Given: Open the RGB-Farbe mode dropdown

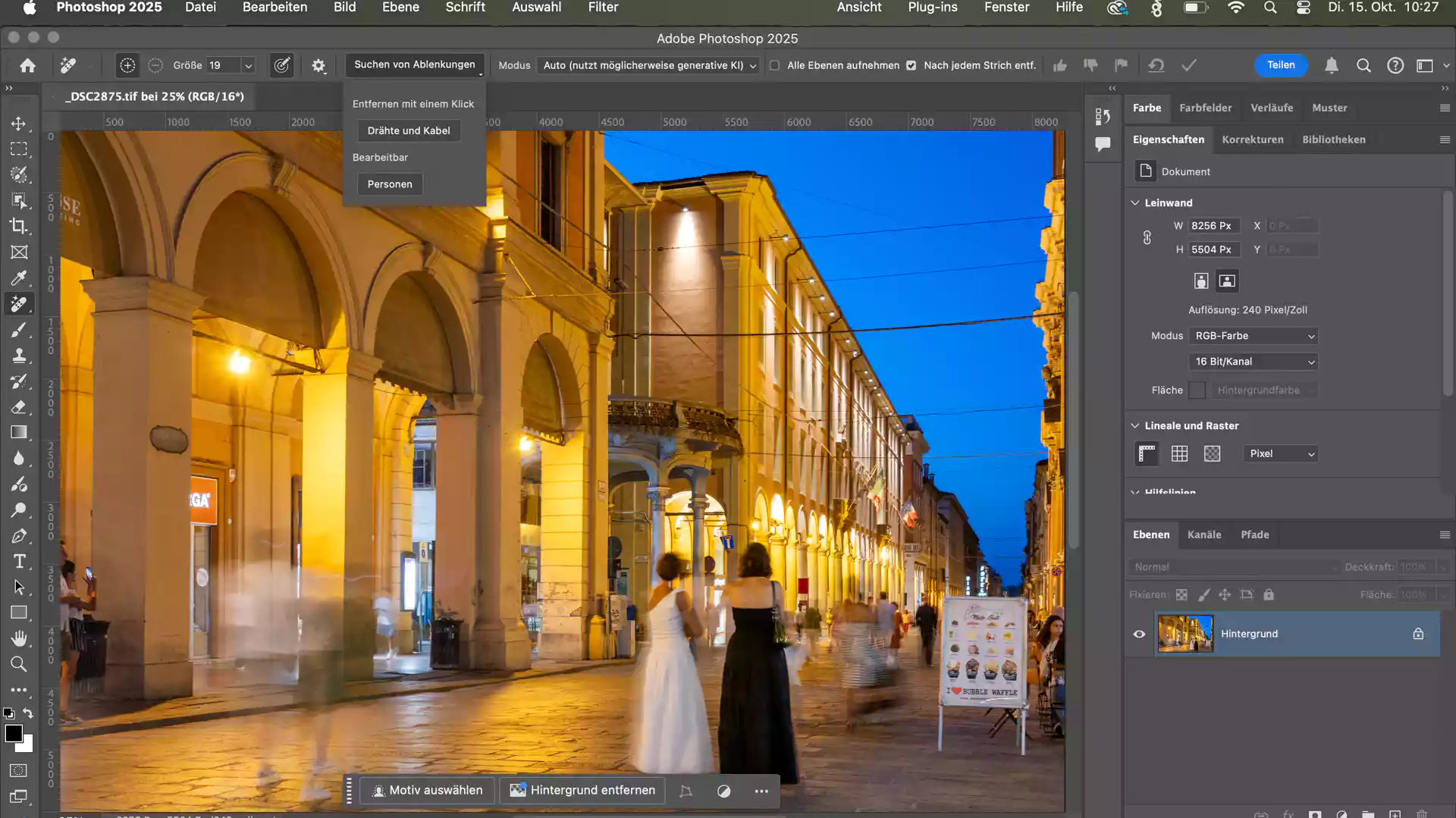Looking at the screenshot, I should pos(1253,336).
